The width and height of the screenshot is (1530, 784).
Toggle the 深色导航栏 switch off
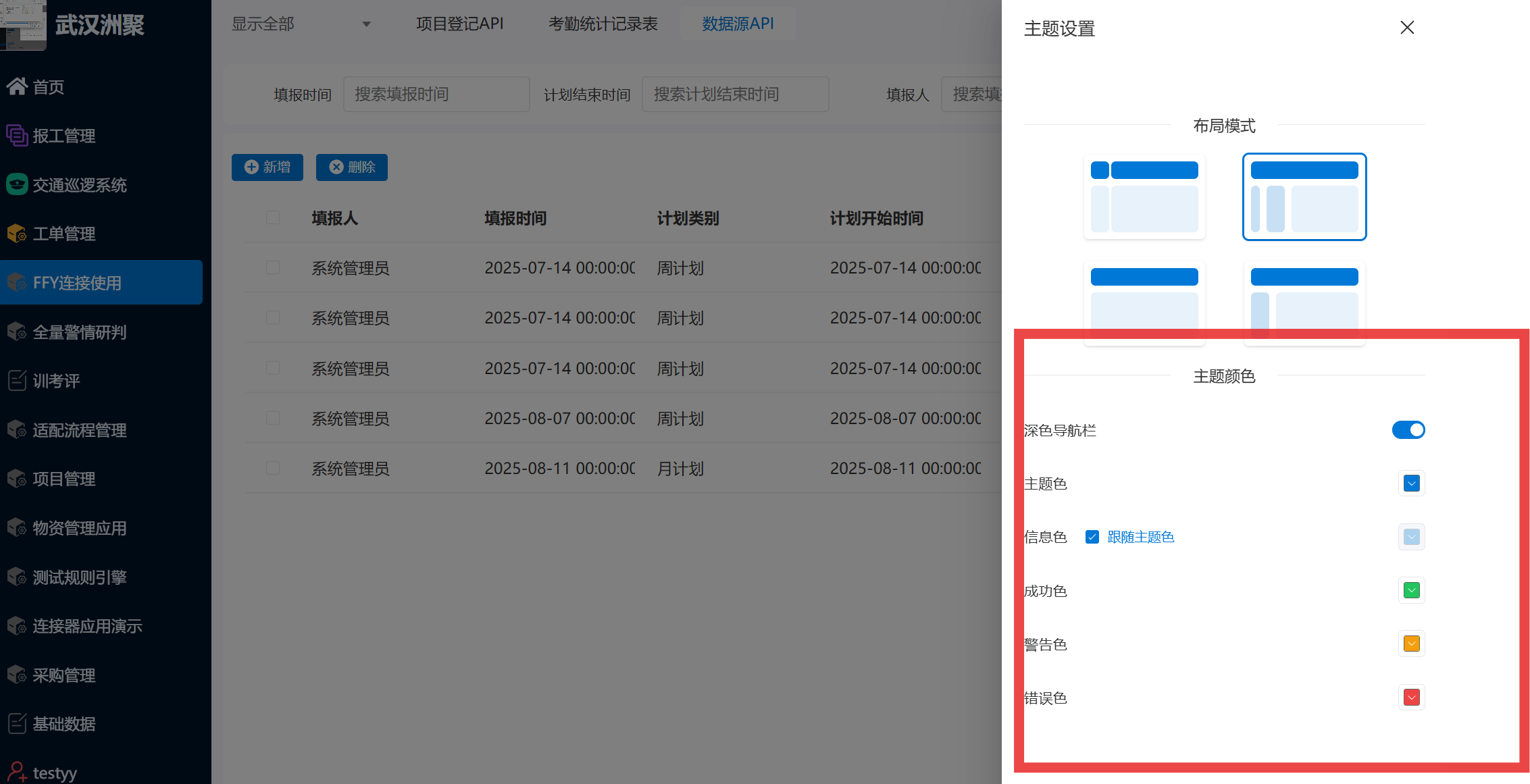1408,430
